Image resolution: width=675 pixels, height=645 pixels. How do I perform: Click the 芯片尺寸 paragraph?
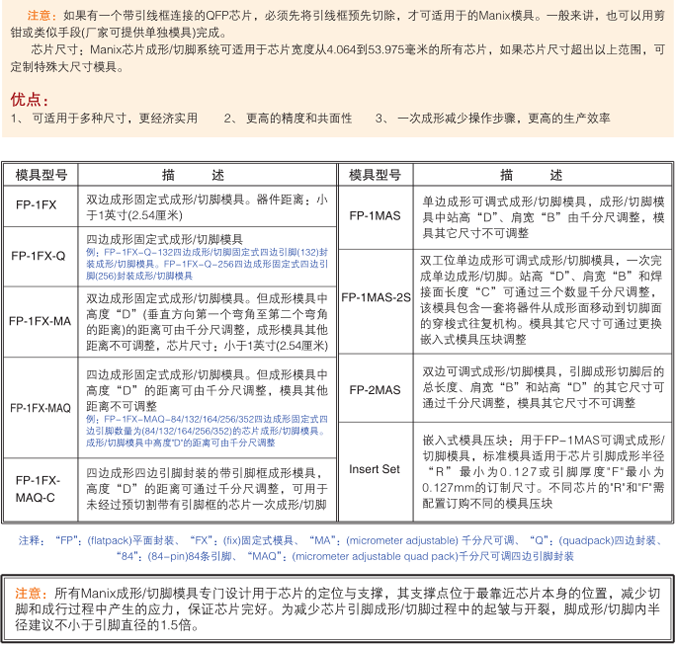point(338,58)
